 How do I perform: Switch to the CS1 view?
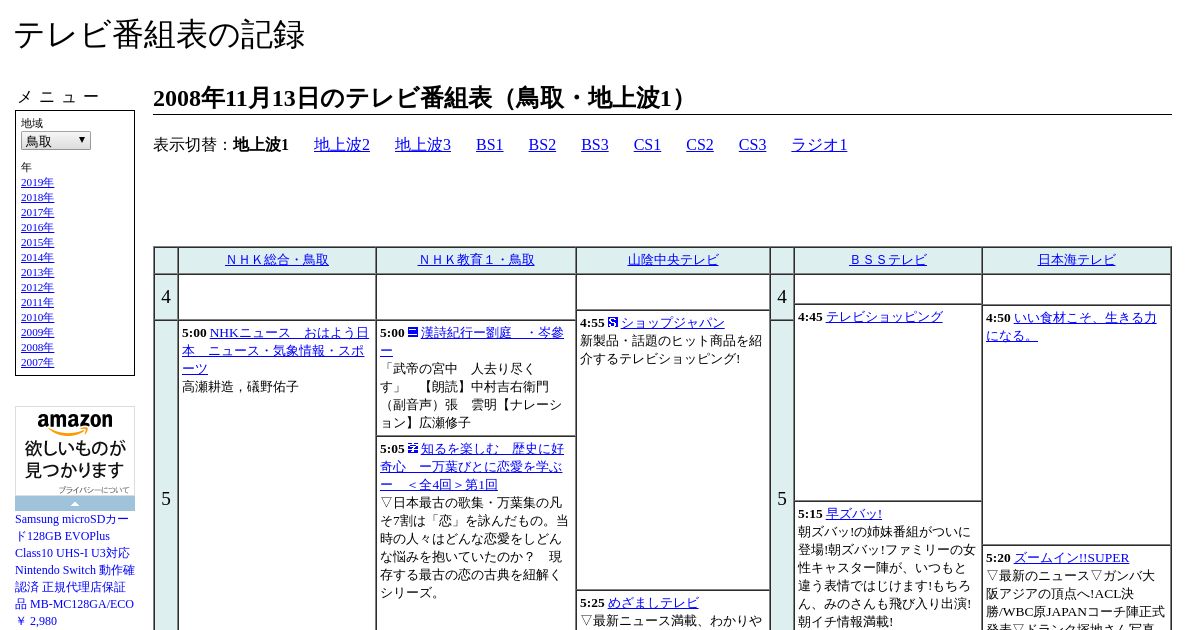point(647,145)
